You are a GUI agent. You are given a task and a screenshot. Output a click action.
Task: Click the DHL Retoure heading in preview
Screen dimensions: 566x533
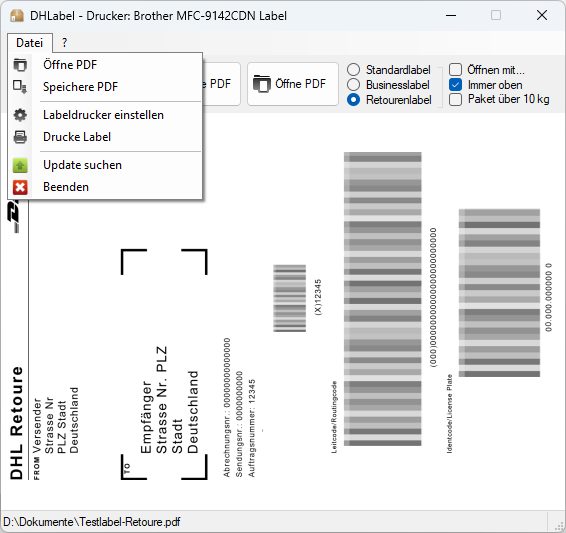pyautogui.click(x=17, y=423)
